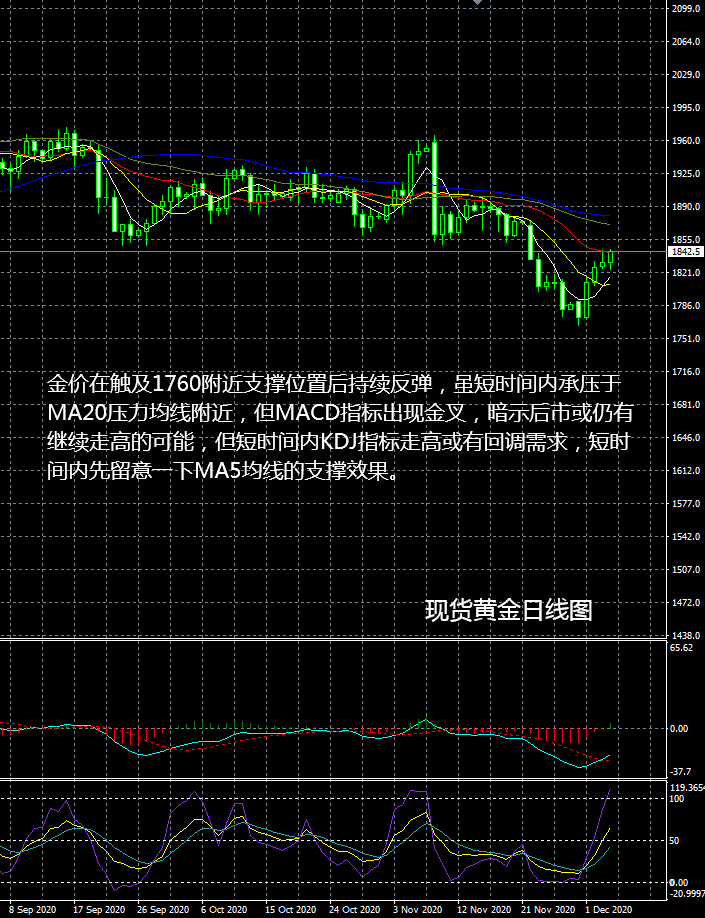
Task: Select the 1960.0 price level label
Action: pos(686,141)
